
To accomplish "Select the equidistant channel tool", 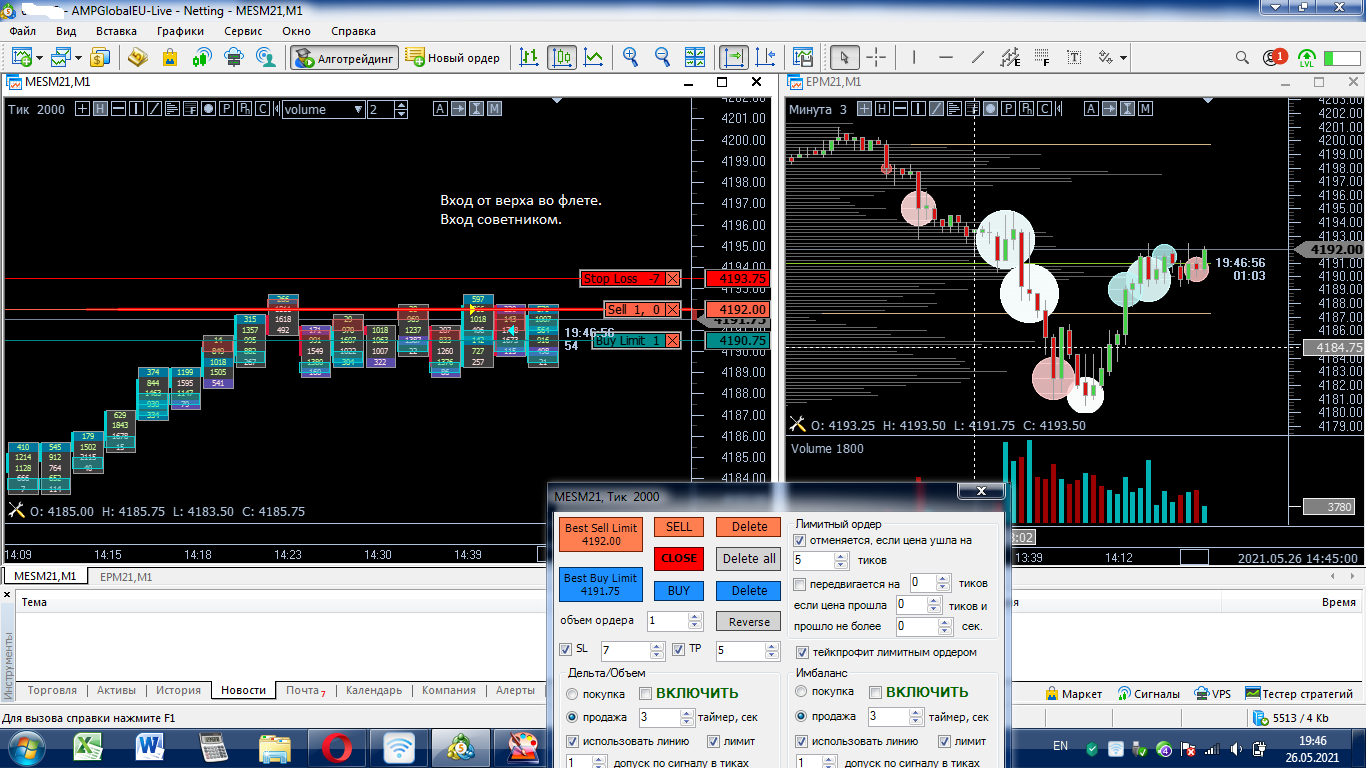I will (1011, 58).
